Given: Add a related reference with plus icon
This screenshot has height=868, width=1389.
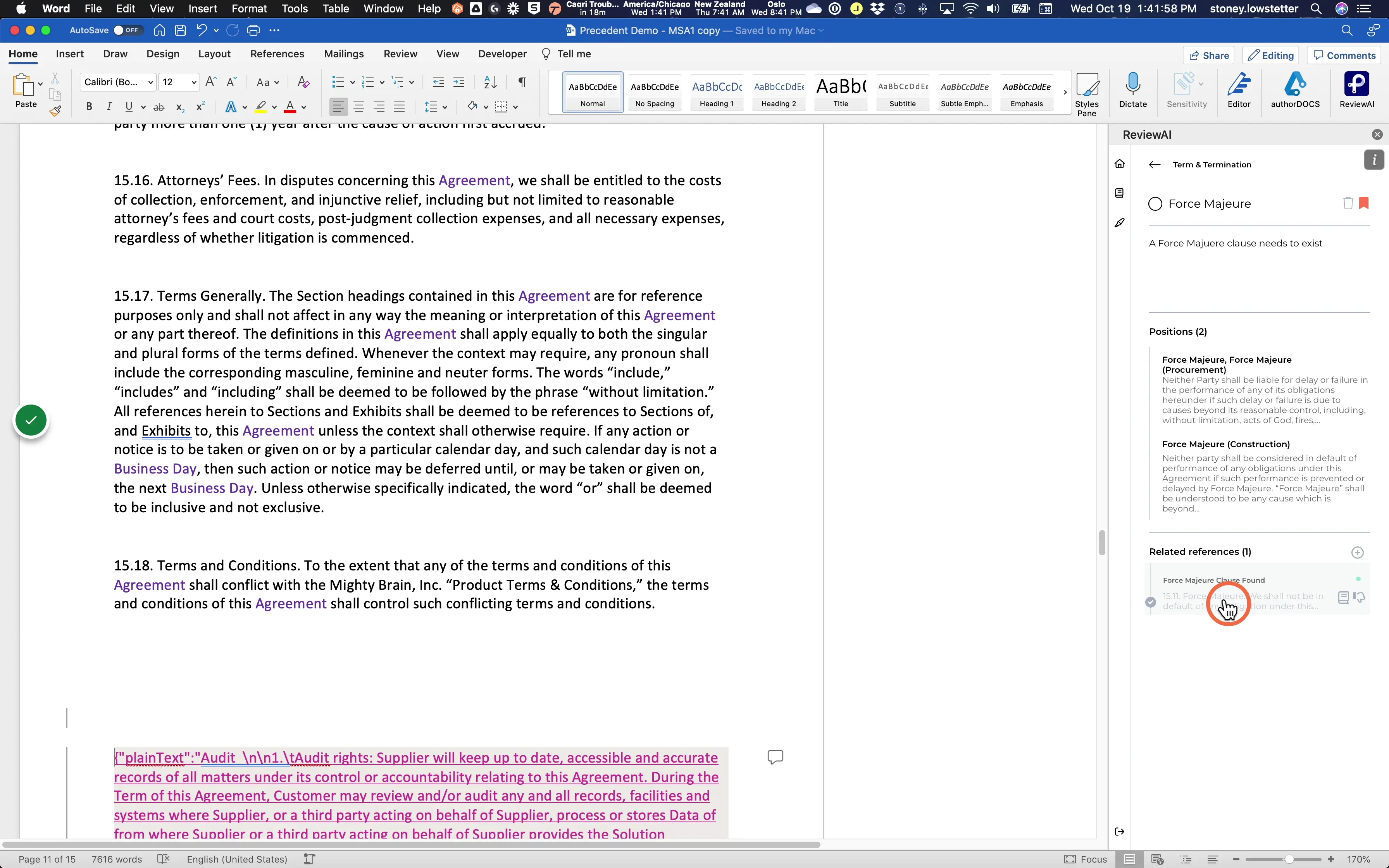Looking at the screenshot, I should (1357, 552).
